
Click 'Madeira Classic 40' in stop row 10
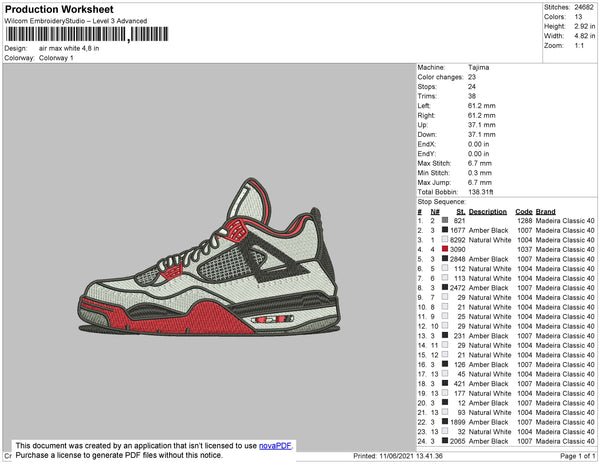[x=565, y=307]
